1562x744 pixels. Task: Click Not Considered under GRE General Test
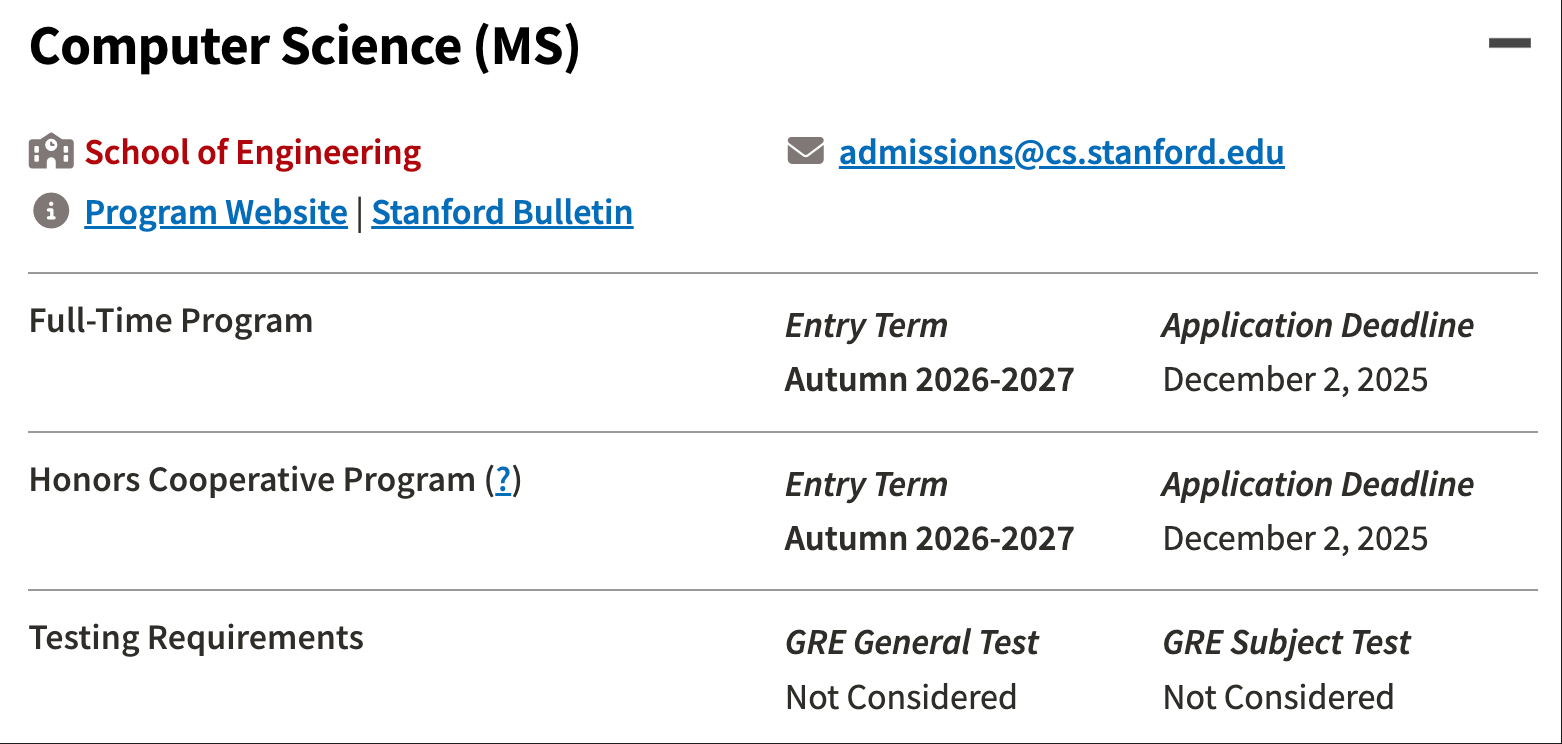click(x=901, y=697)
